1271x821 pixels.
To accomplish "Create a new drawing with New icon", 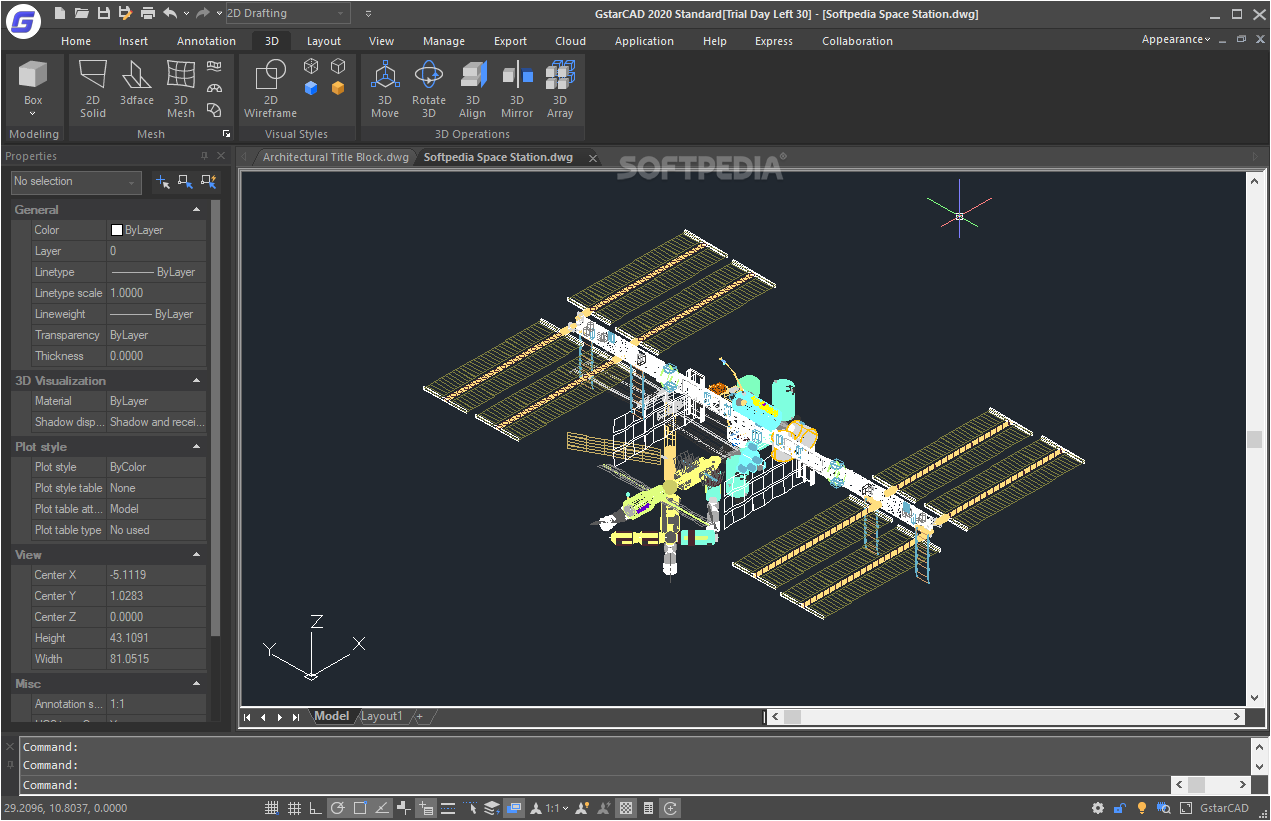I will 60,13.
